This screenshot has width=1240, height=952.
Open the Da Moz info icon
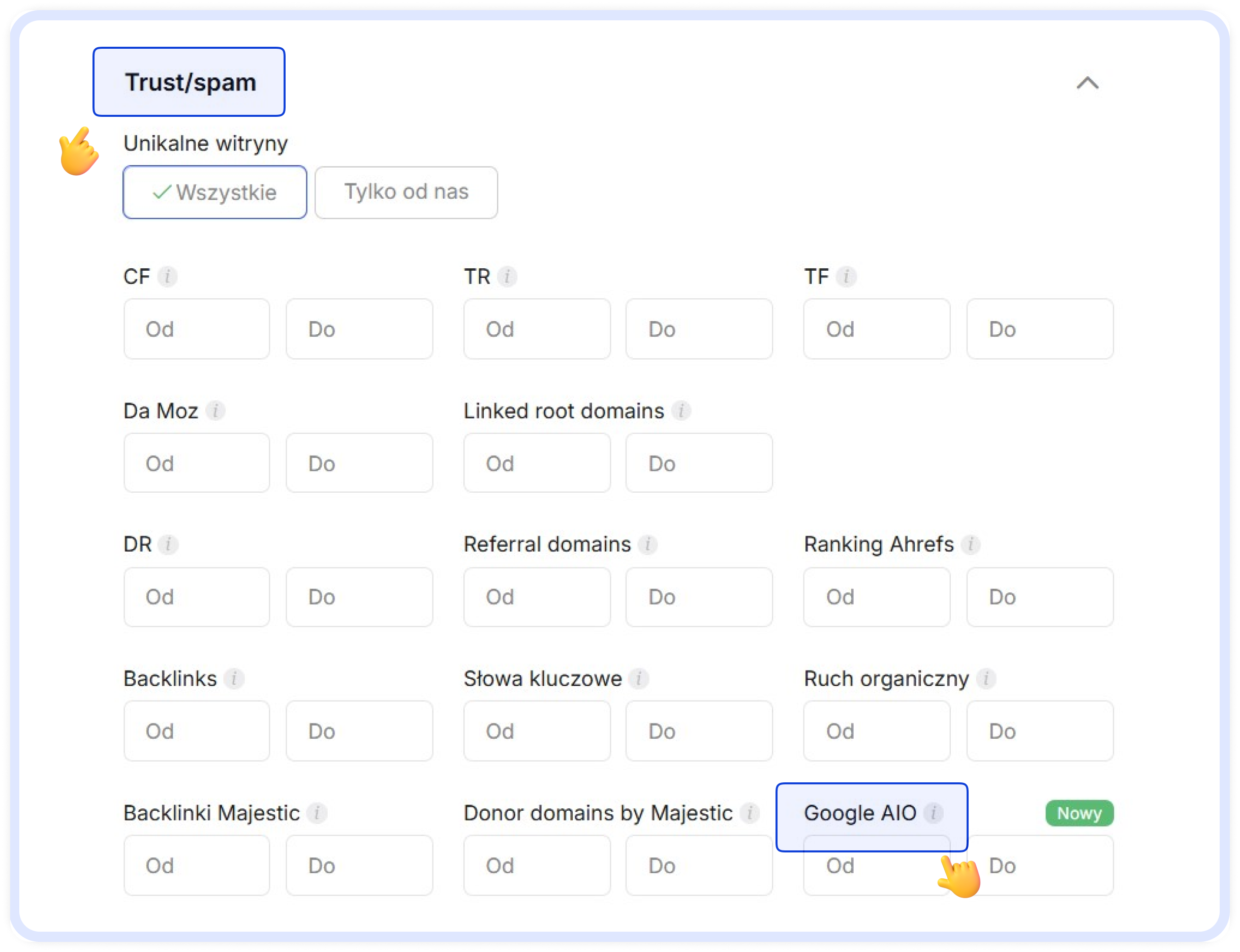(x=215, y=410)
